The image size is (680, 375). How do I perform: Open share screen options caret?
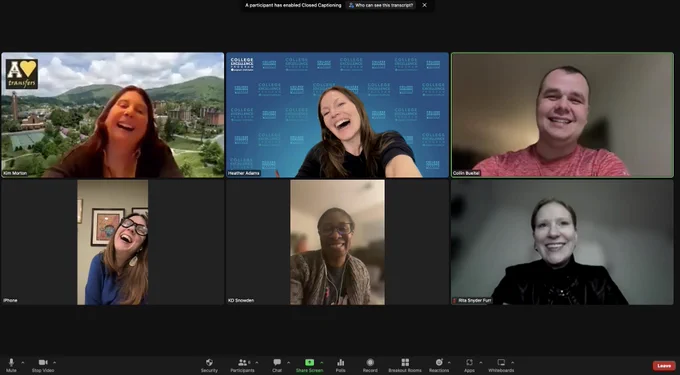coord(321,362)
